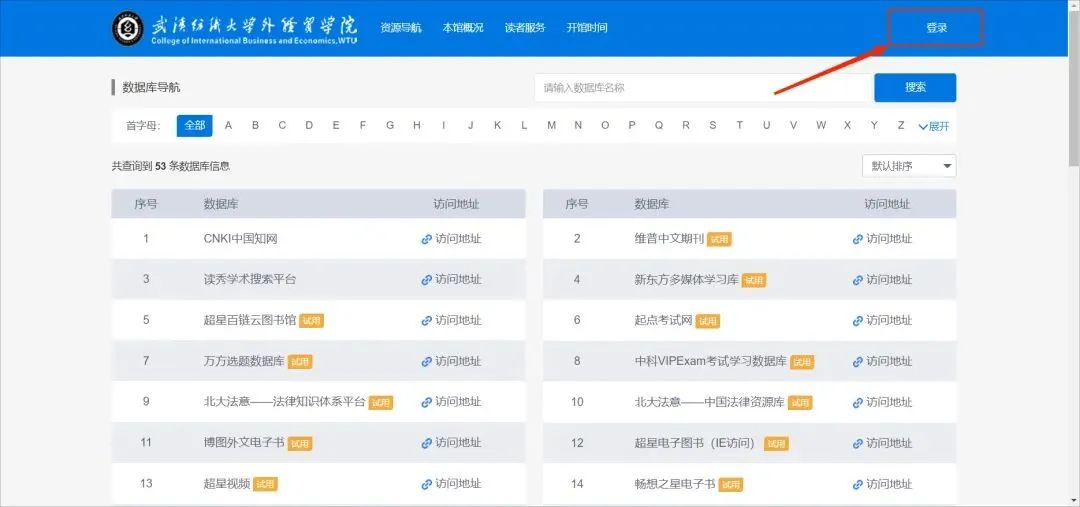Open the 默认排序 sort dropdown

pos(909,166)
